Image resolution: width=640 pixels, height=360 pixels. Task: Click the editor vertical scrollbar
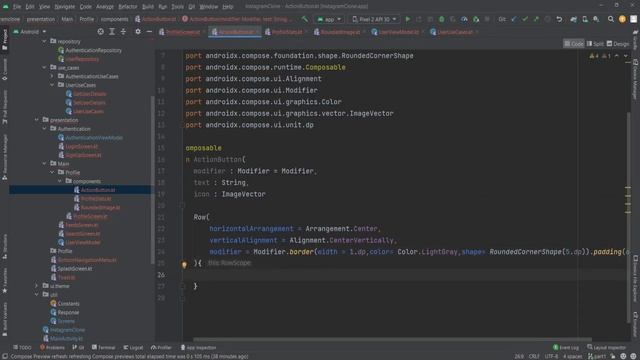(x=628, y=218)
